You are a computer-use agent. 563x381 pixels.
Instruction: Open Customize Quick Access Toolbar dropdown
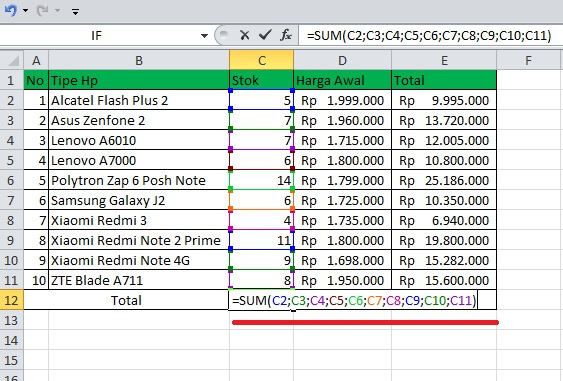pyautogui.click(x=75, y=12)
